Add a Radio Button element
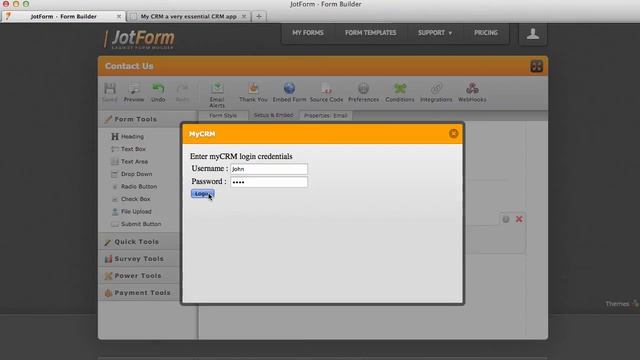640x360 pixels. (x=134, y=187)
